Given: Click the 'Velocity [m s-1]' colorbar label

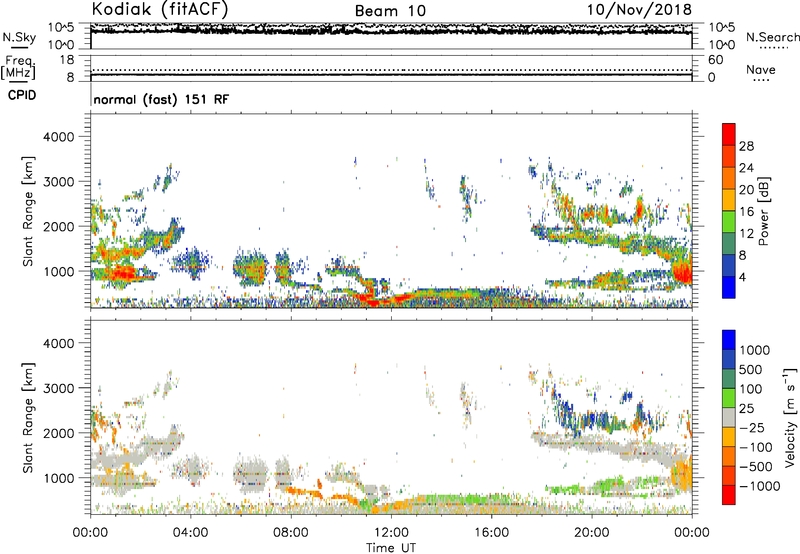Looking at the screenshot, I should (790, 417).
